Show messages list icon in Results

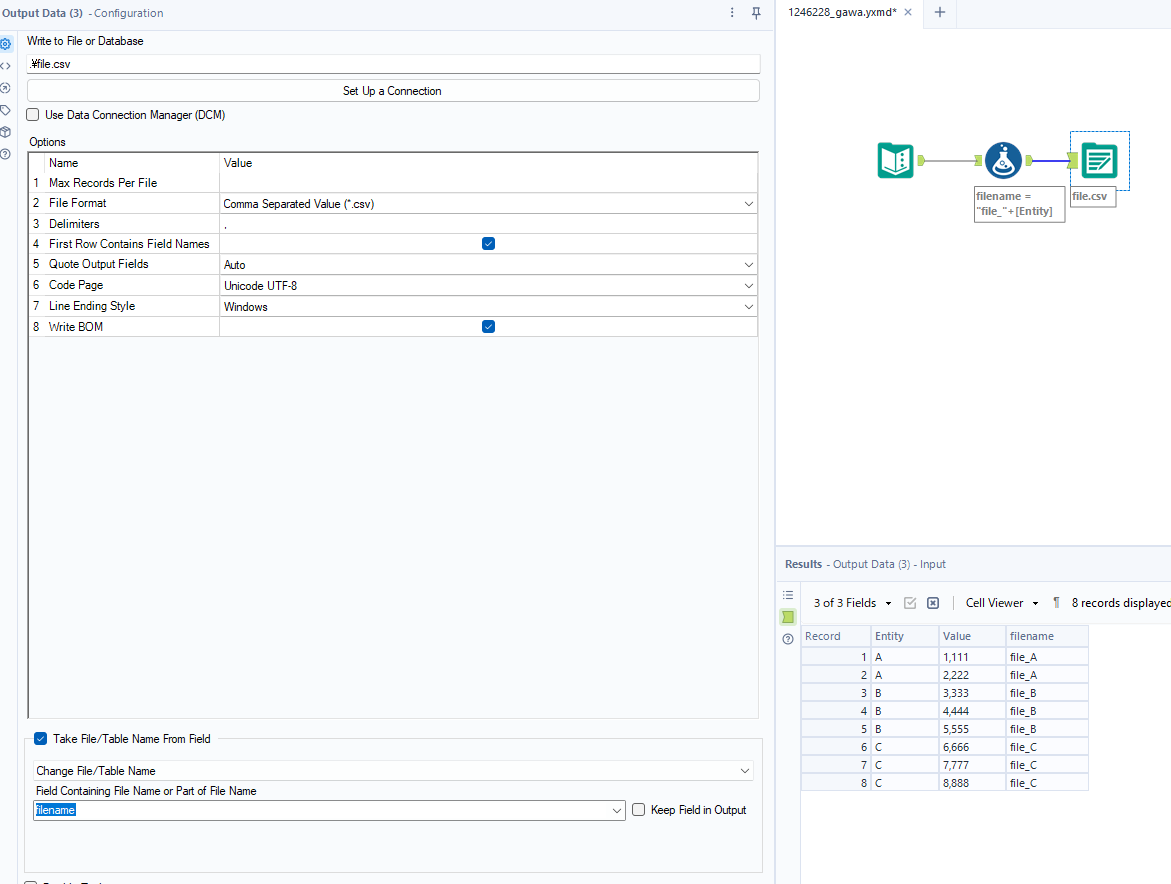[788, 595]
